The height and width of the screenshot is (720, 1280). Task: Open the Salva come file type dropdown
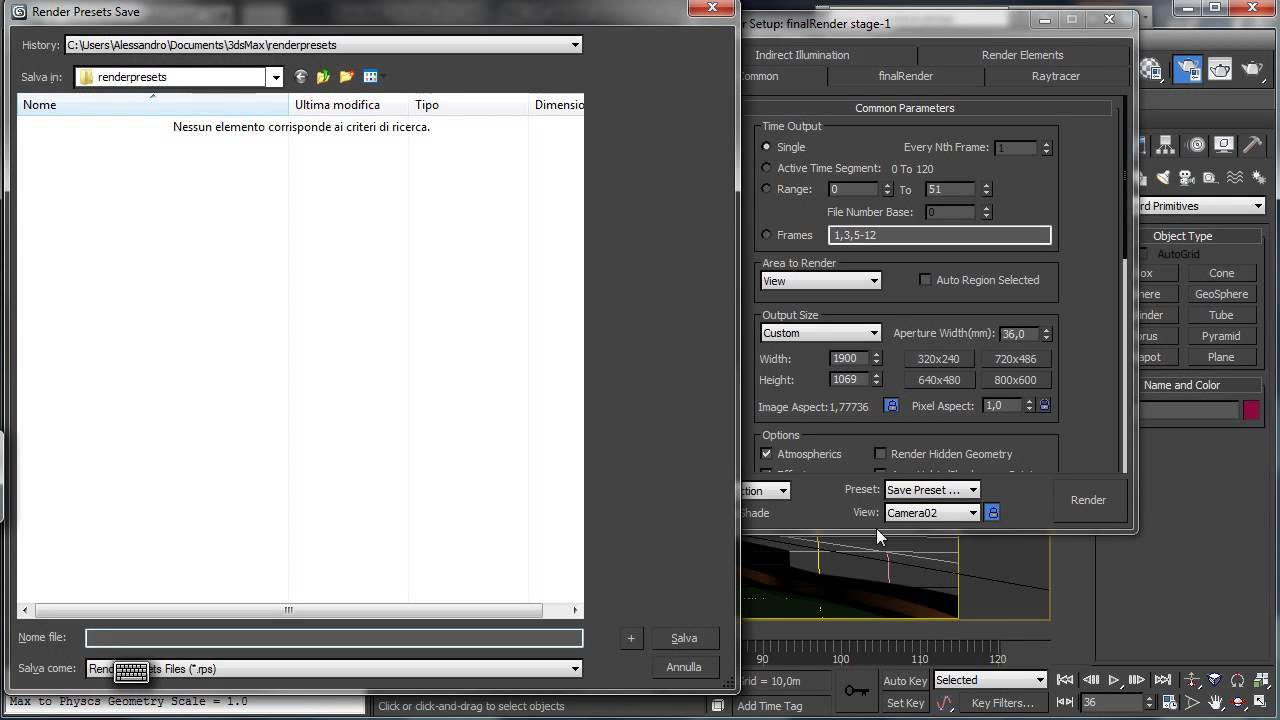(575, 669)
